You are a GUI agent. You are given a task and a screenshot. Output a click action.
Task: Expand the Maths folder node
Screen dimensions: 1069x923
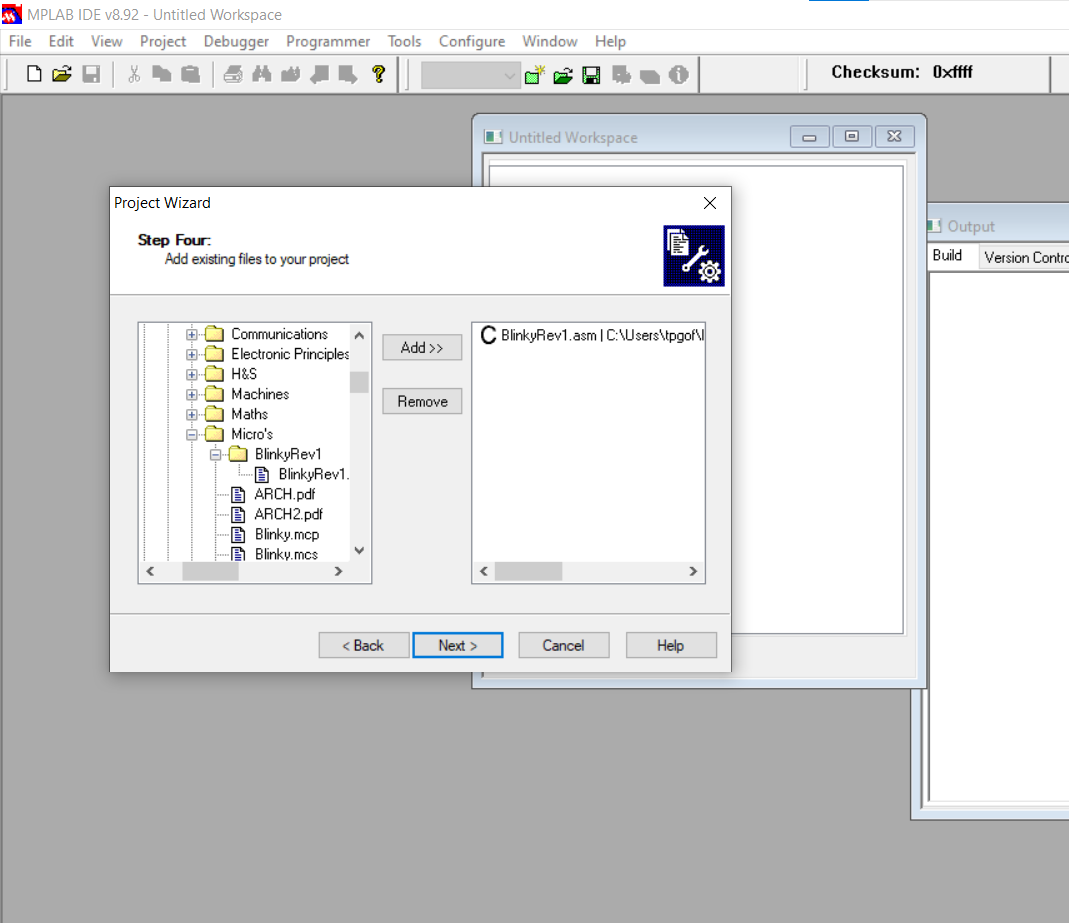pyautogui.click(x=192, y=414)
